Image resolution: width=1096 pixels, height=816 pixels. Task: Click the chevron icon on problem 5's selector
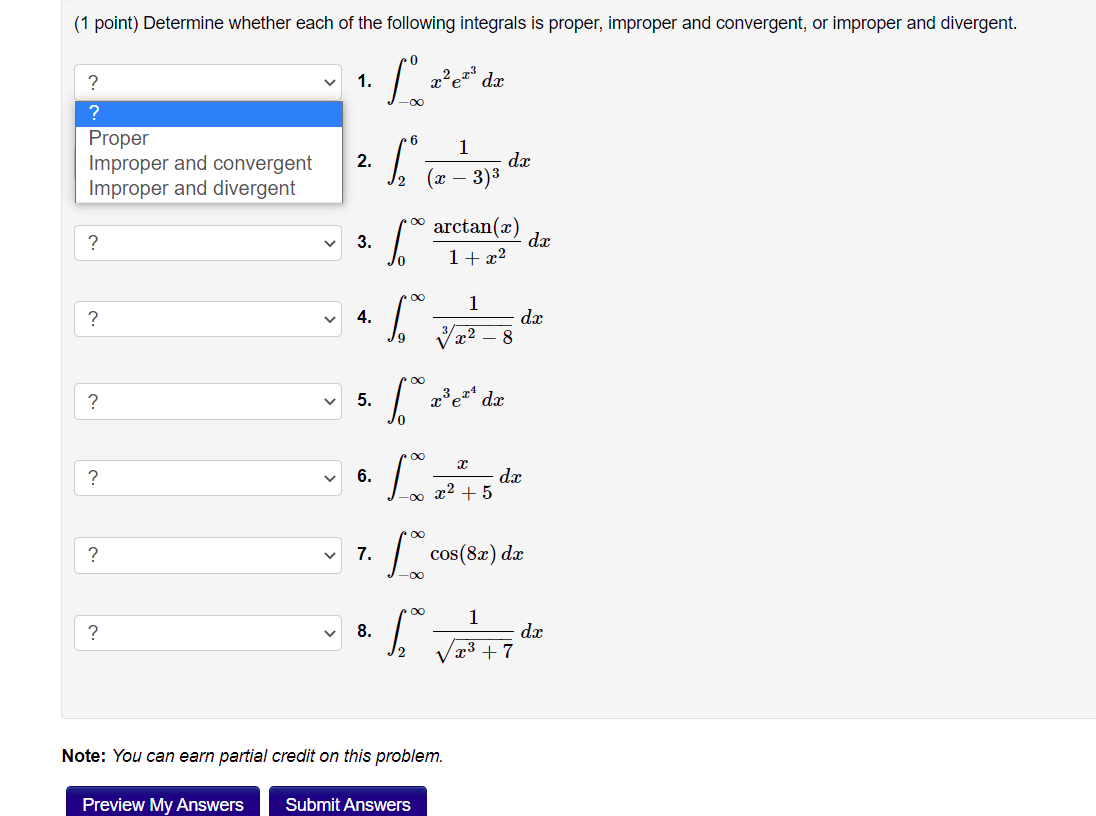tap(329, 401)
